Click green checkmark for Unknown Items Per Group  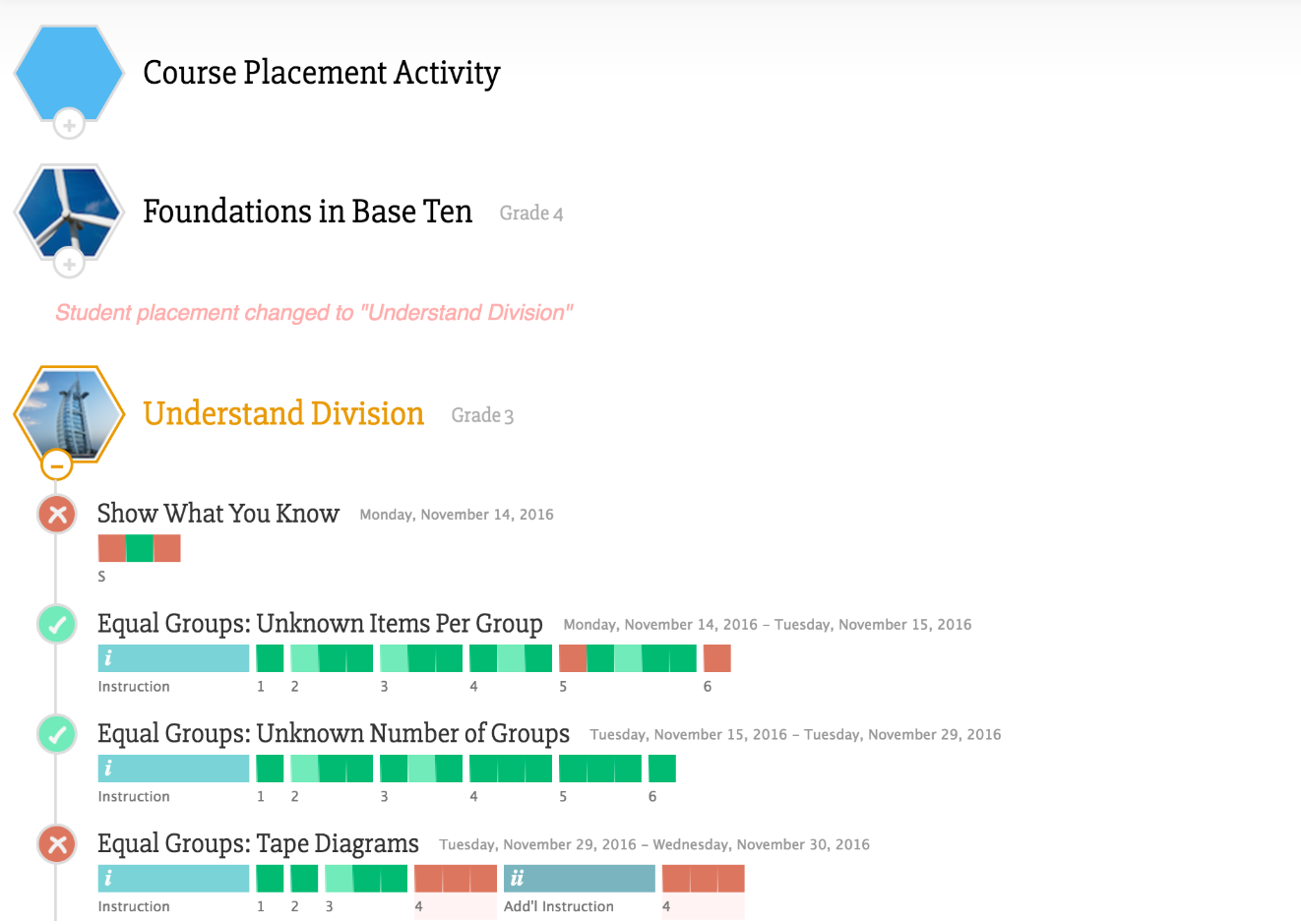point(57,624)
